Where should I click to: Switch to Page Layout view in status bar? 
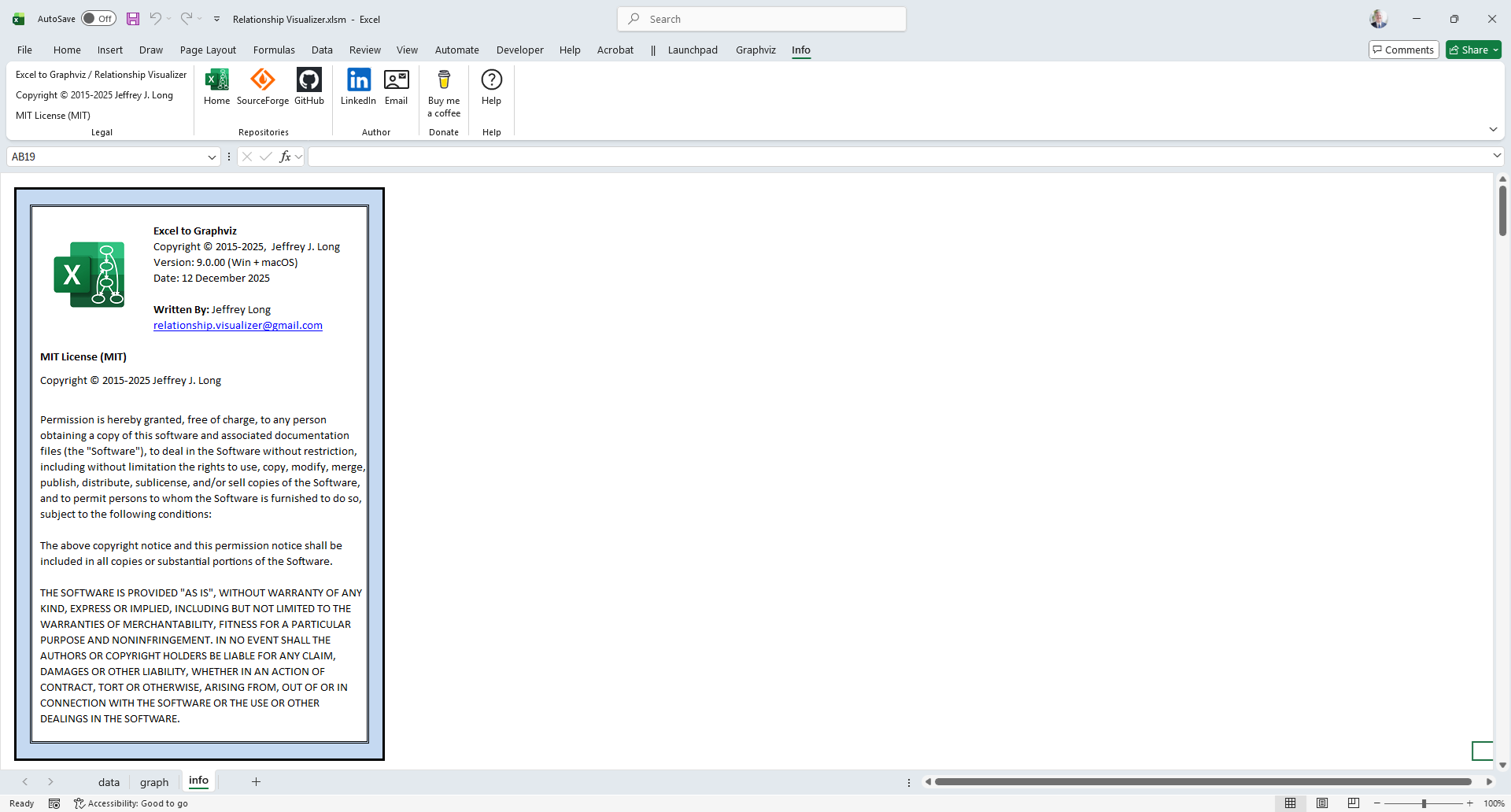pyautogui.click(x=1322, y=803)
